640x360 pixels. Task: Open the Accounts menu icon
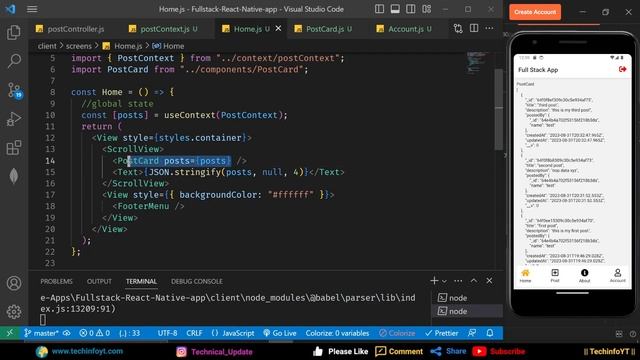coord(14,283)
